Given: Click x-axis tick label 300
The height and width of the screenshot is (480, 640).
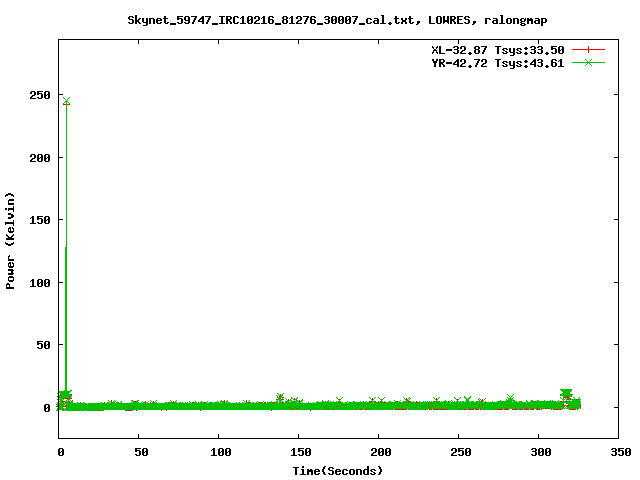Looking at the screenshot, I should (540, 452).
